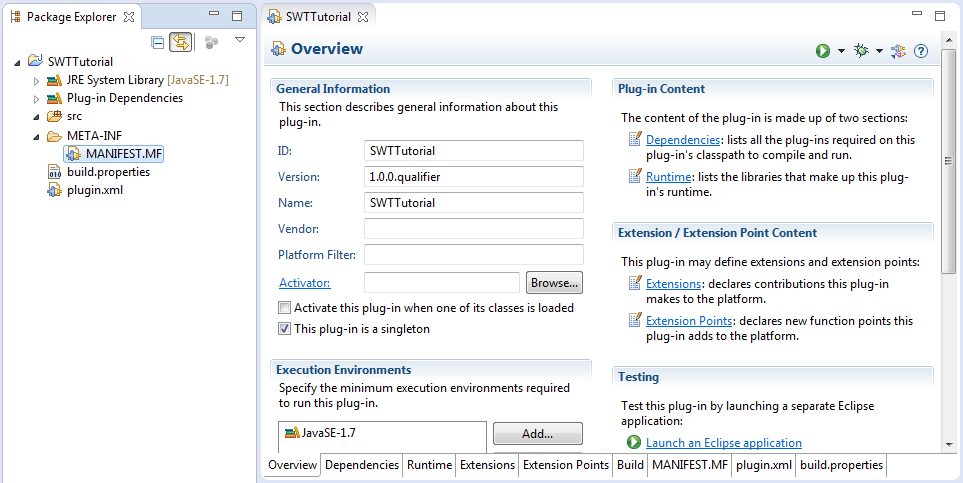Minimize the Package Explorer view
Viewport: 963px width, 483px height.
pos(214,14)
